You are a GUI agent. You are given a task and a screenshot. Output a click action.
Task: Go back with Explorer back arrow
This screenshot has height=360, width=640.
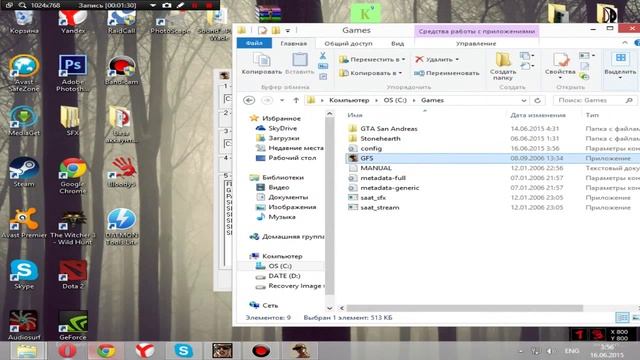pos(249,100)
